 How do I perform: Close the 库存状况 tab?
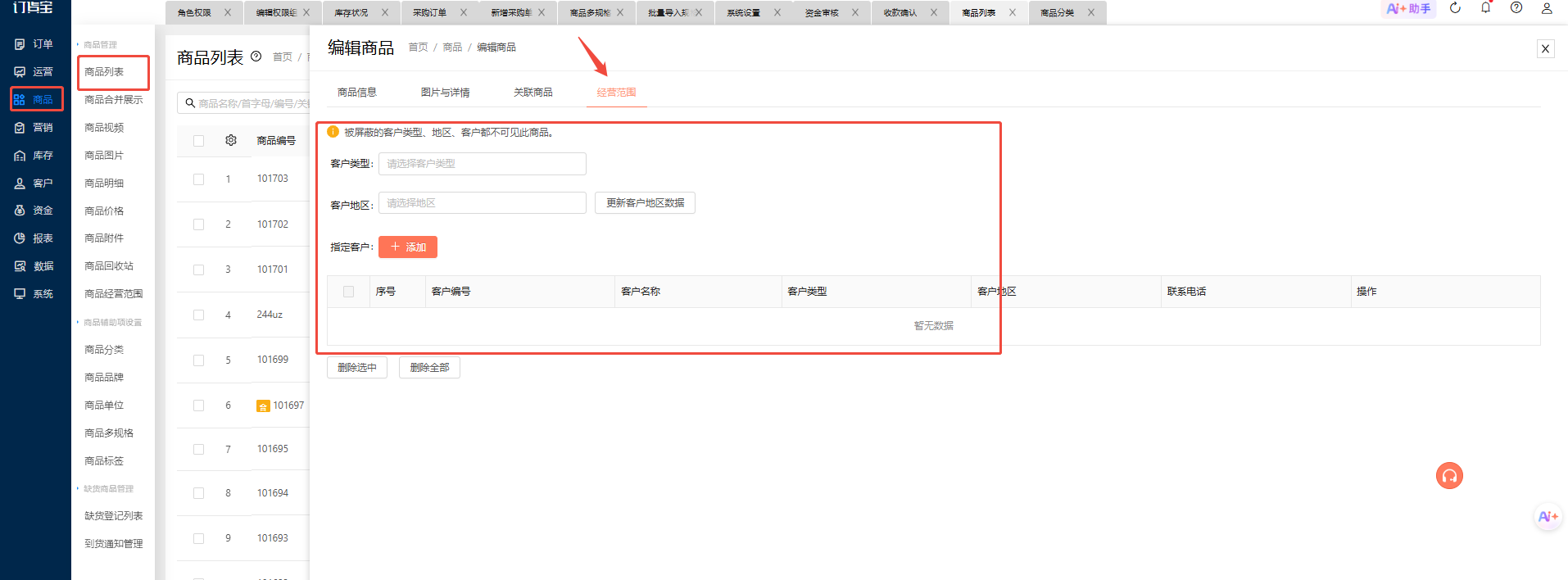pos(385,12)
